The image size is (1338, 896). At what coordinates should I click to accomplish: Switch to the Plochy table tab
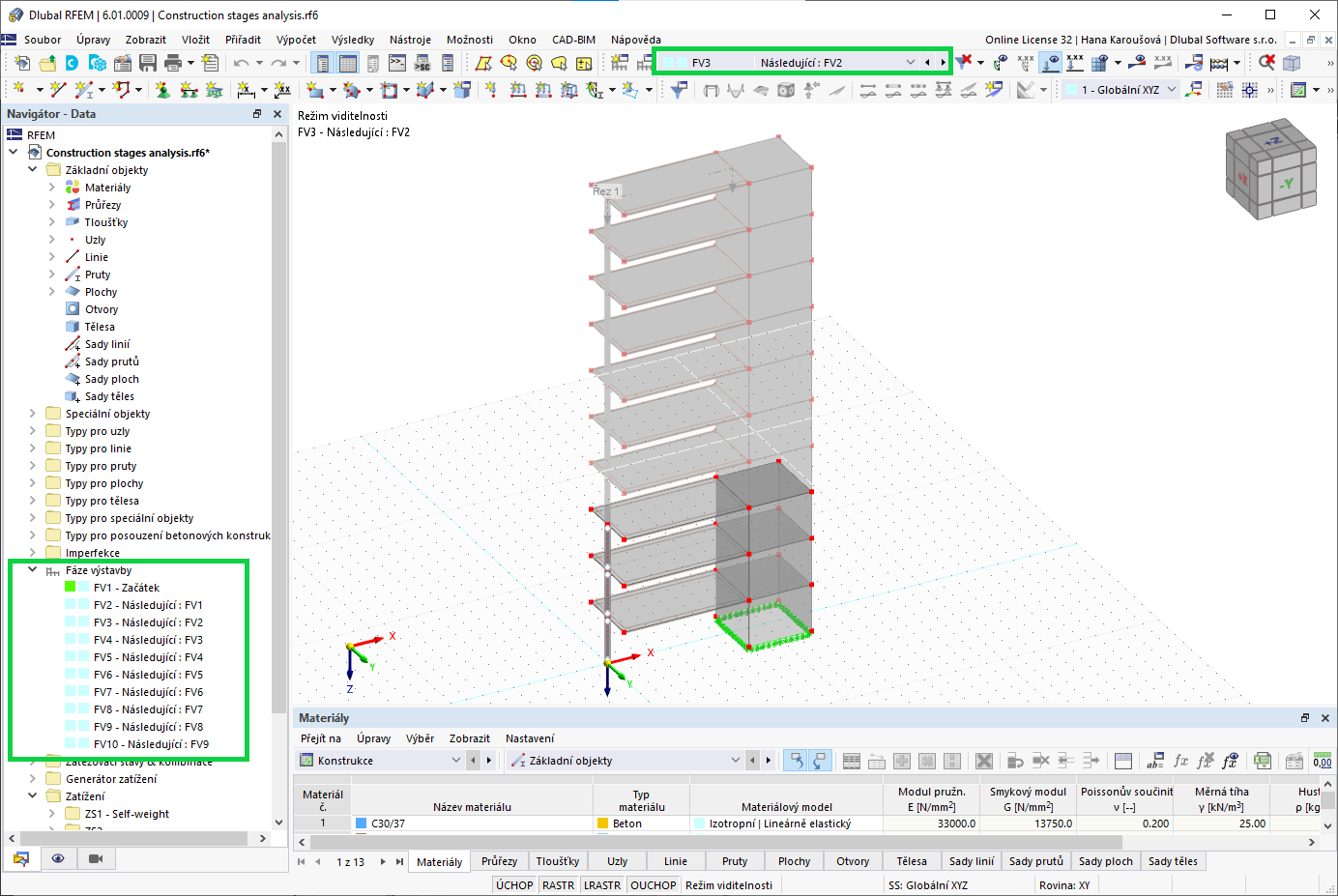[794, 861]
